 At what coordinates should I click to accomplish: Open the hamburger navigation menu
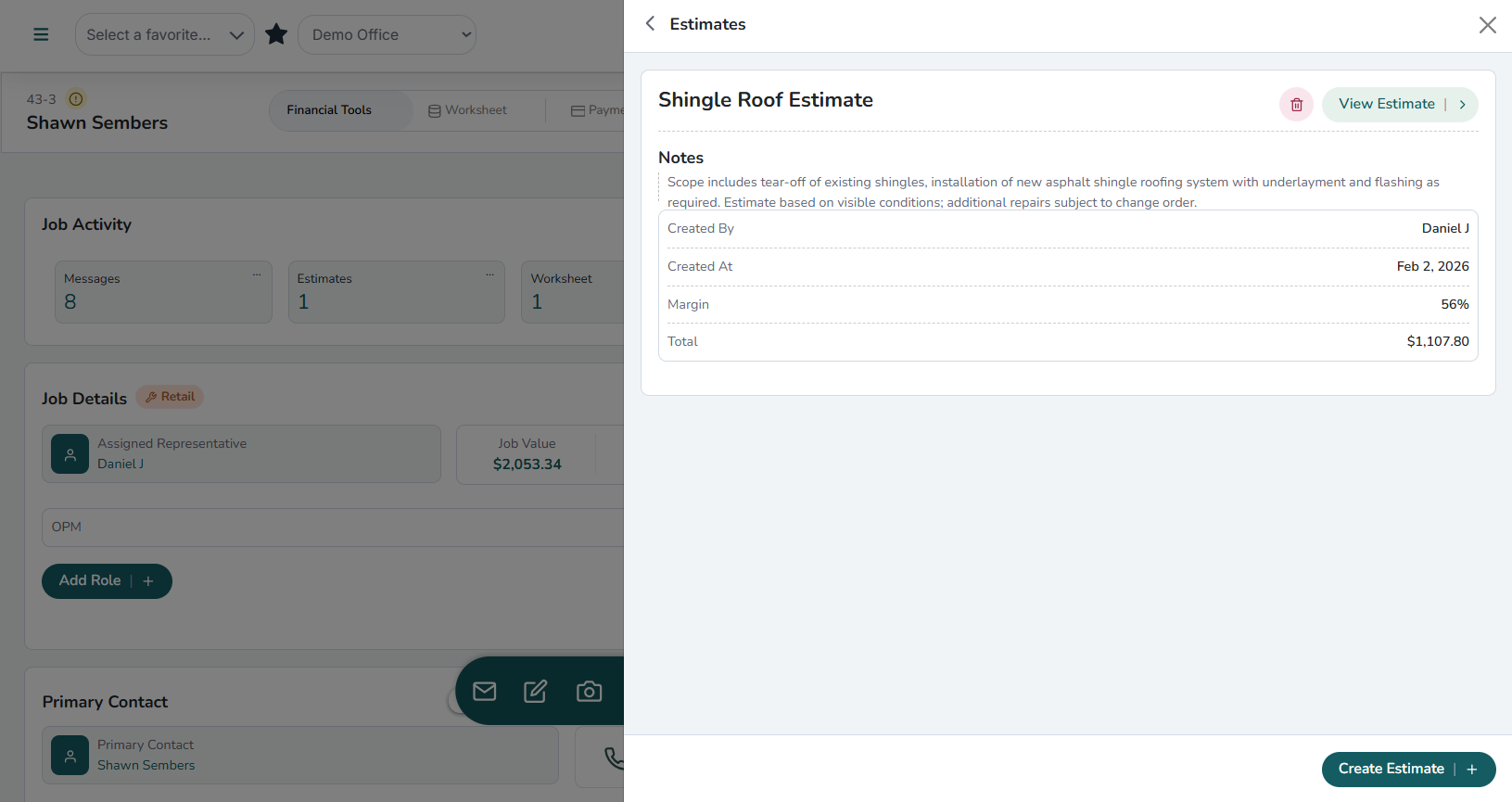pyautogui.click(x=41, y=34)
